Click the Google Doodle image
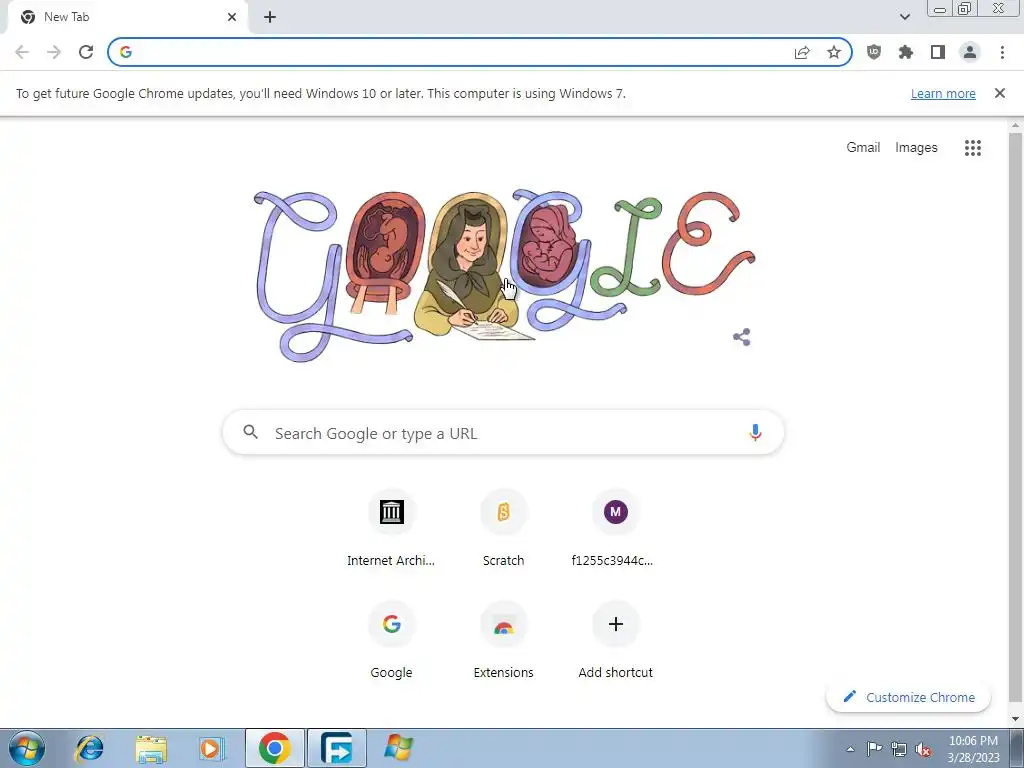 pyautogui.click(x=504, y=276)
